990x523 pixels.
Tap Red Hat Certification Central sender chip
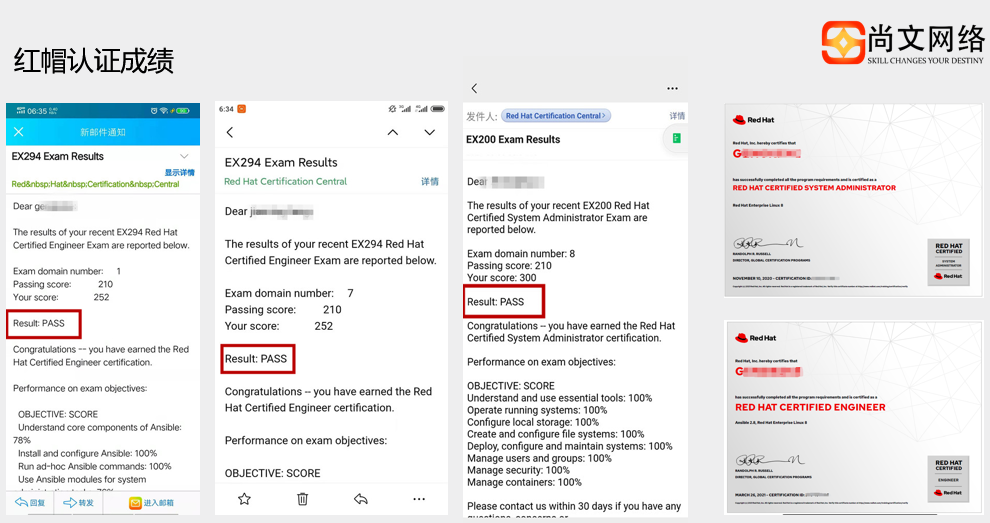coord(556,116)
